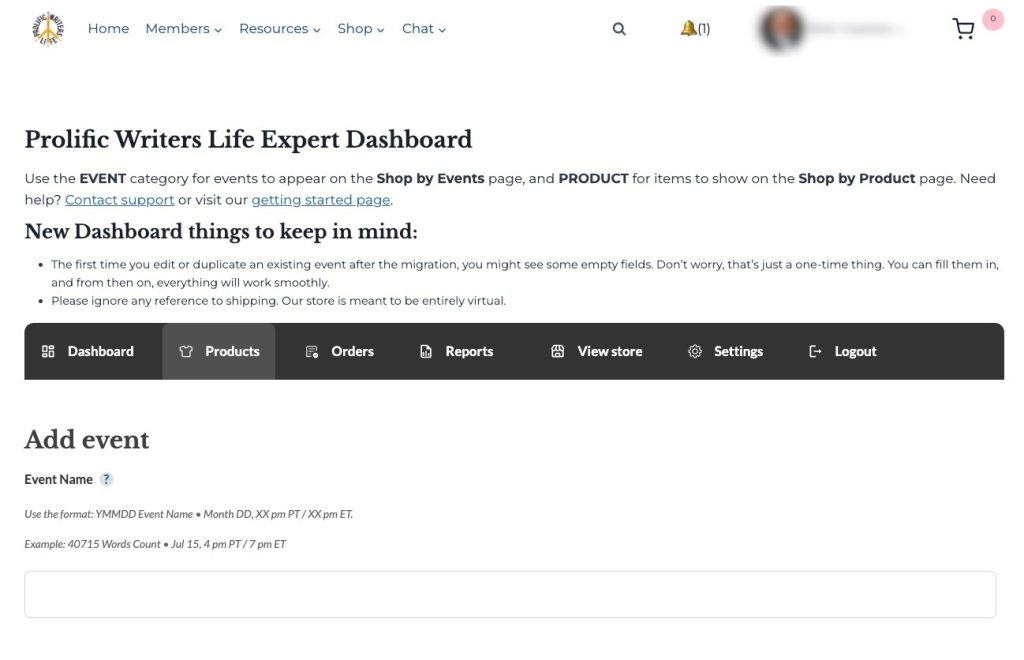
Task: Go to the Home menu item
Action: pyautogui.click(x=108, y=29)
